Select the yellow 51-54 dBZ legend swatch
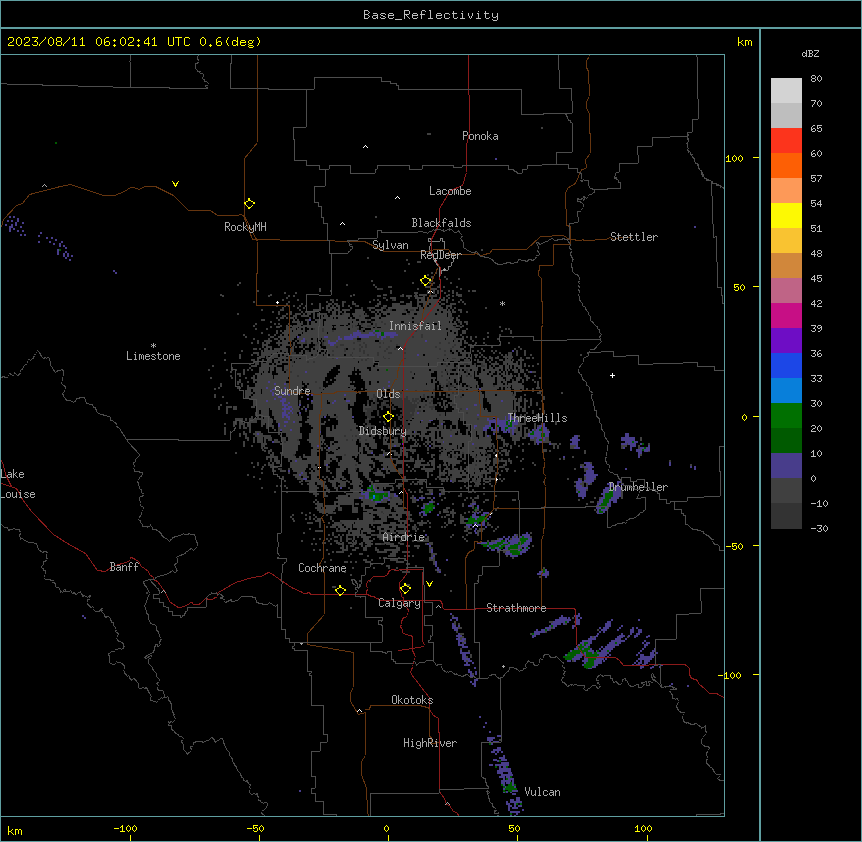The image size is (862, 842). point(786,215)
